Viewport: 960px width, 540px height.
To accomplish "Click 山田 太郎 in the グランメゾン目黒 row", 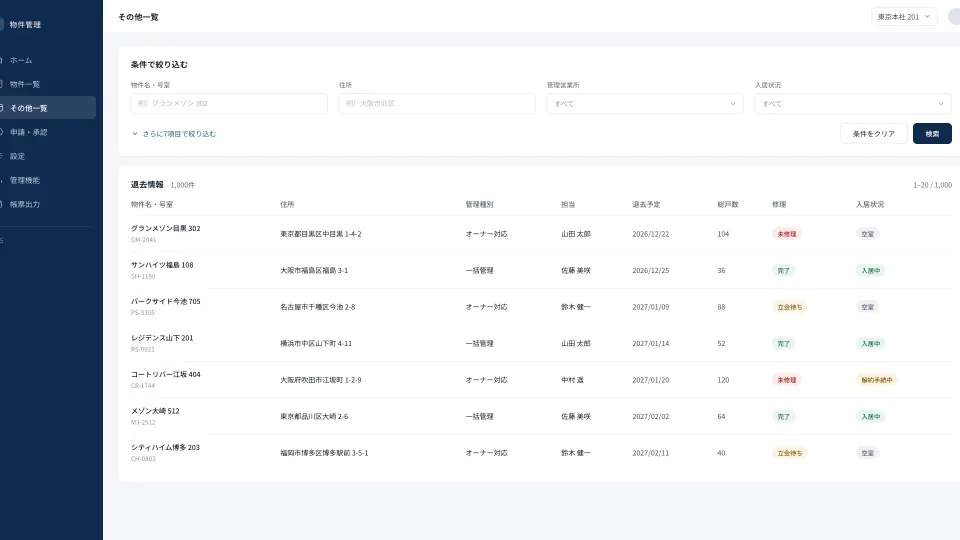I will click(576, 234).
